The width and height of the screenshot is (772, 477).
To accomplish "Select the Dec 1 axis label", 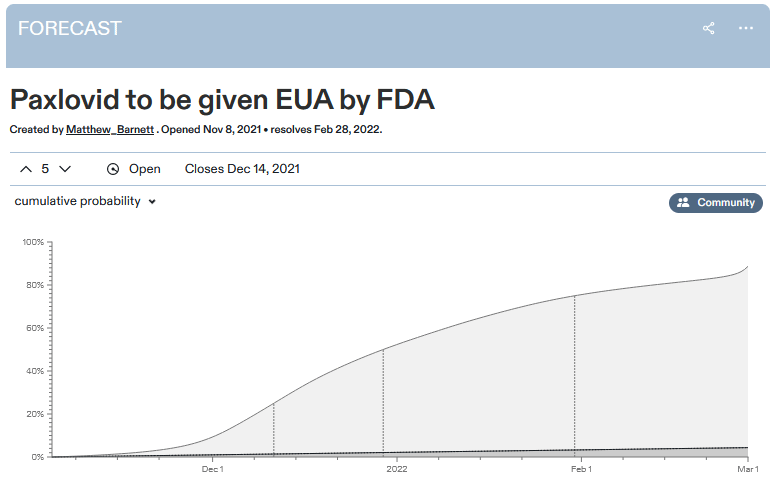I will (212, 469).
